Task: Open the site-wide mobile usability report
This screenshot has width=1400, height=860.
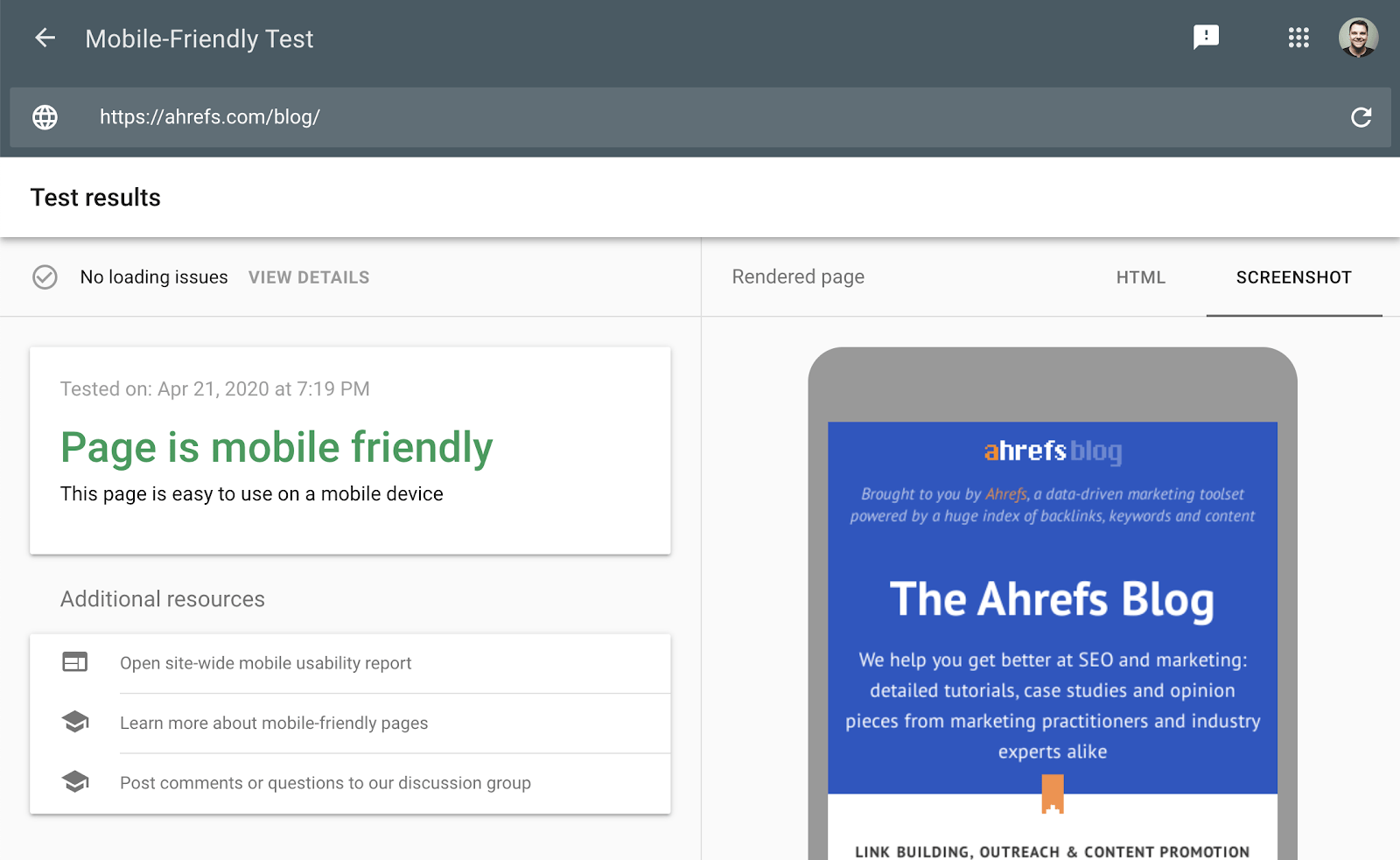Action: [x=266, y=662]
